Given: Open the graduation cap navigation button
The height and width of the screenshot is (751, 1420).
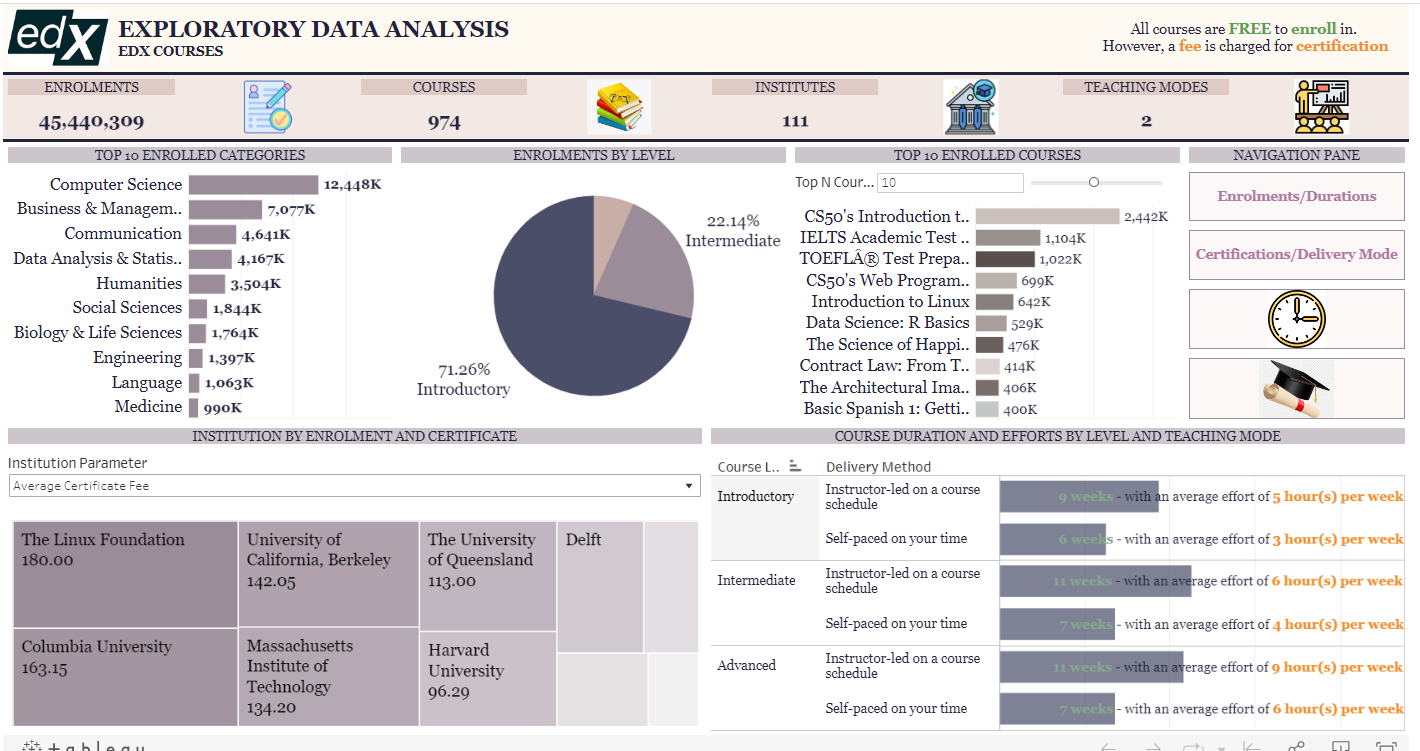Looking at the screenshot, I should 1296,388.
